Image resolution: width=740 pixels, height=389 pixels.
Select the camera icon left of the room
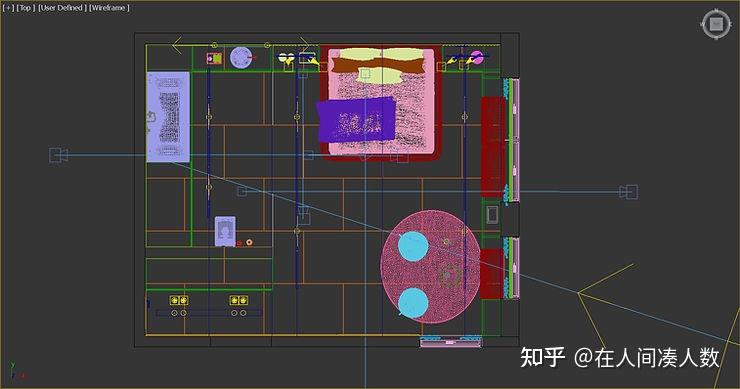tap(59, 155)
